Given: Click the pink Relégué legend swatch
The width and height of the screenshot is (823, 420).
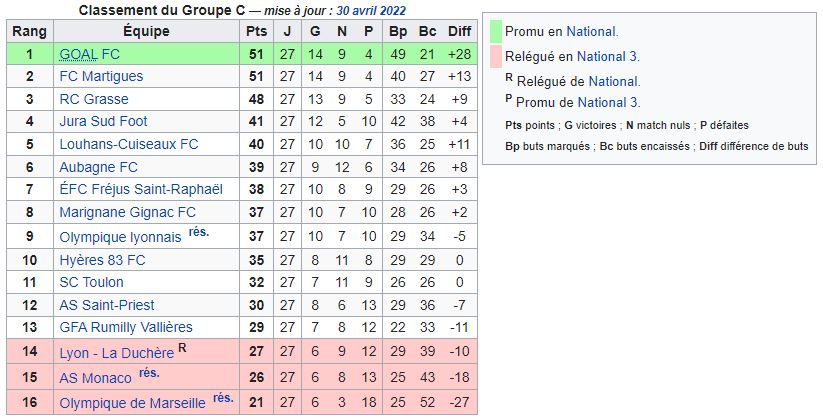Looking at the screenshot, I should click(x=495, y=57).
